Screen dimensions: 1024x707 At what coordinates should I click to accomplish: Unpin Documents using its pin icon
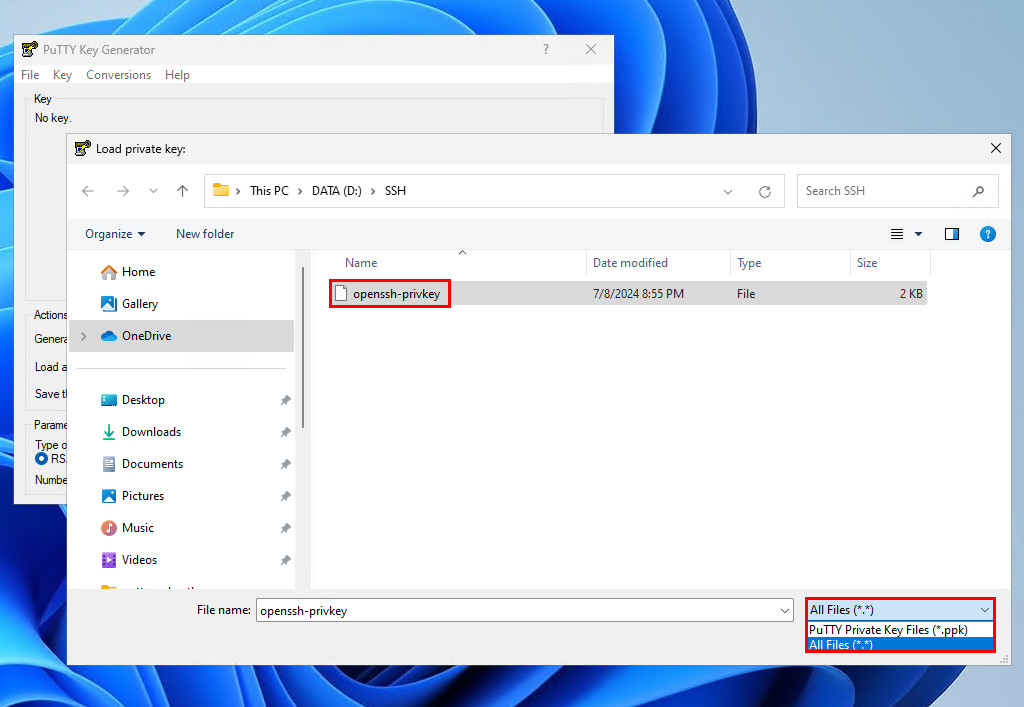tap(285, 464)
